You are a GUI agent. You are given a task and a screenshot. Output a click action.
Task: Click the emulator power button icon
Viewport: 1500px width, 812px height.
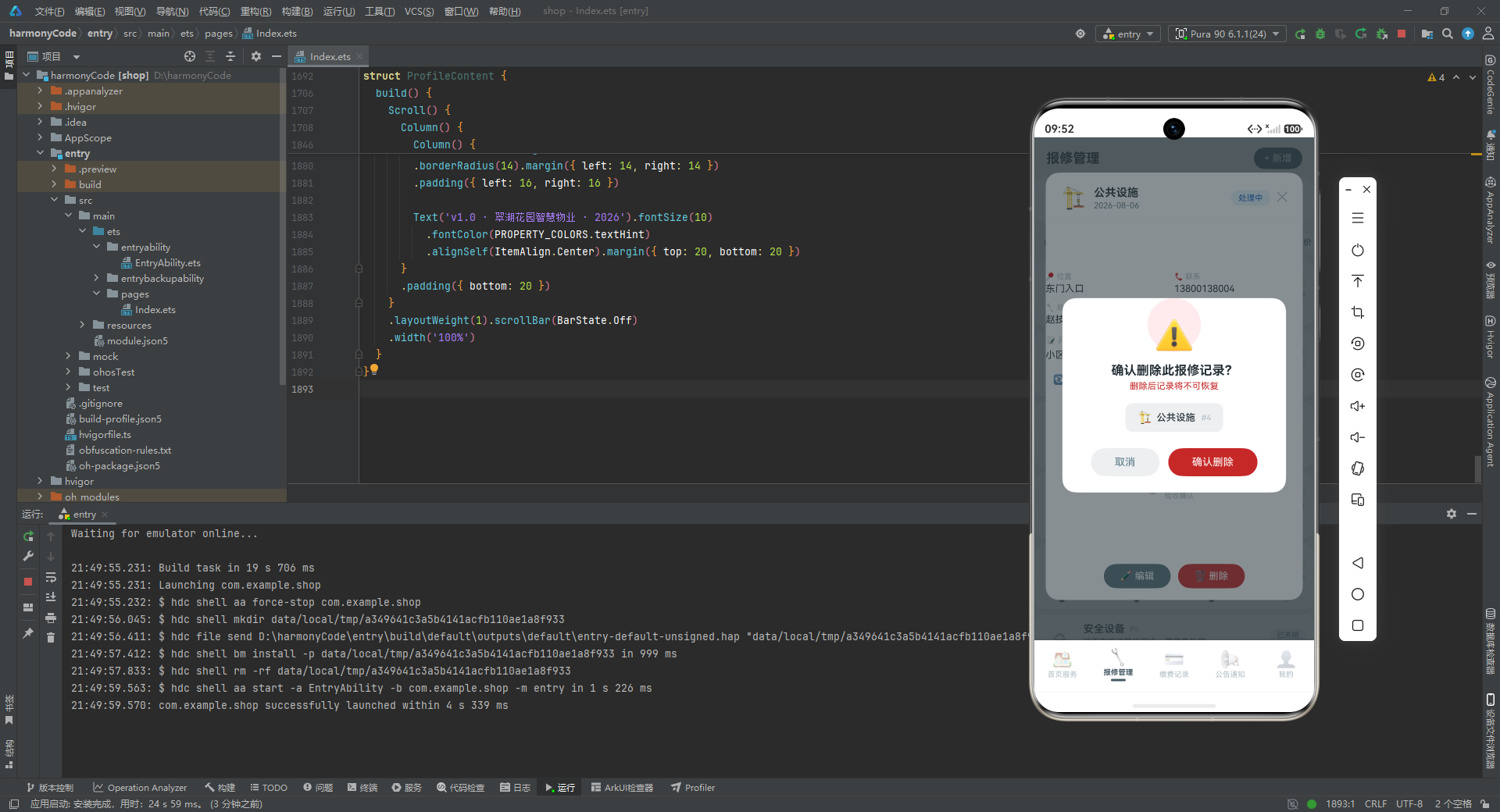tap(1358, 250)
